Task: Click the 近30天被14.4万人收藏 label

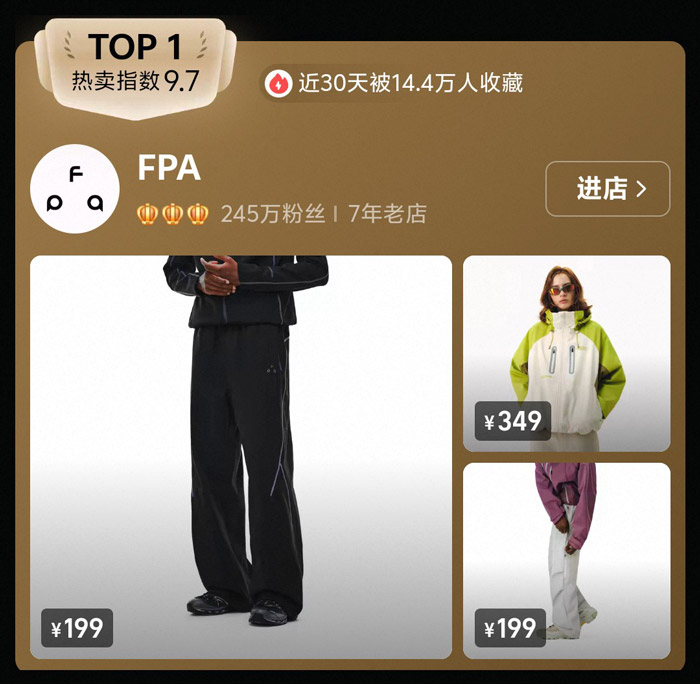Action: [410, 83]
